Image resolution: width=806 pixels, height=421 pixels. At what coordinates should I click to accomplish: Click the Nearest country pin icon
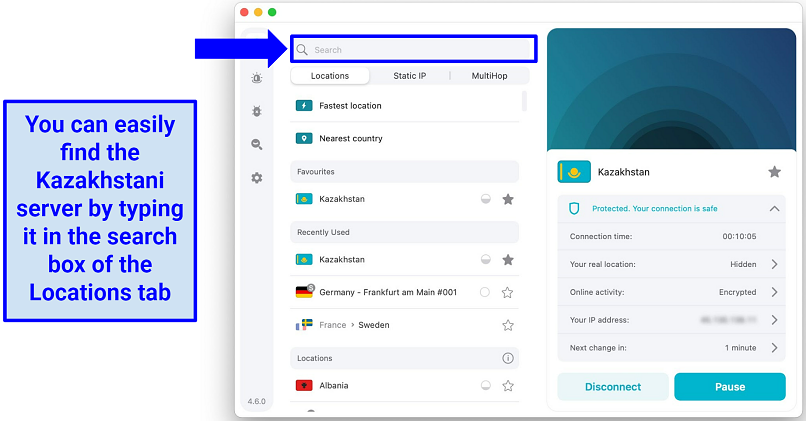pyautogui.click(x=304, y=138)
